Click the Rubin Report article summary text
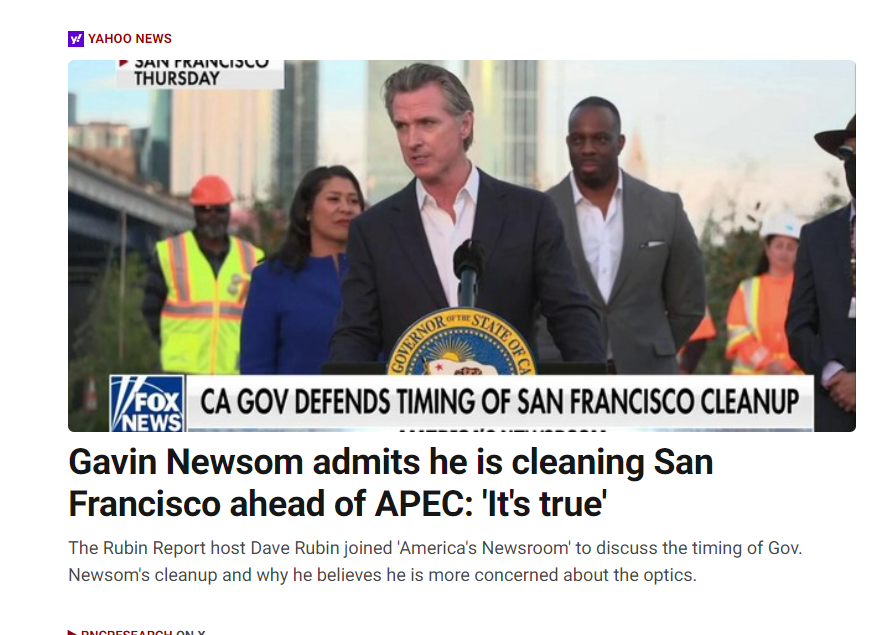 (x=435, y=561)
